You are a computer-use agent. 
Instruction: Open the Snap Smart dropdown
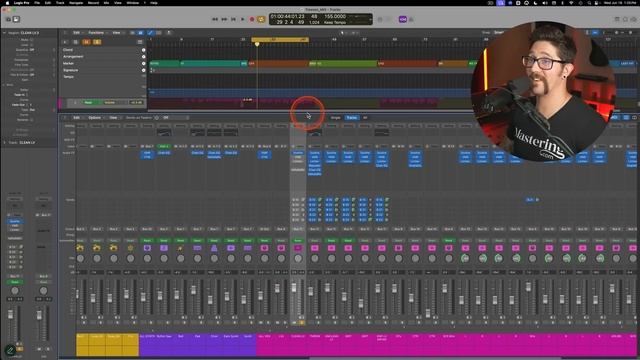(x=499, y=32)
